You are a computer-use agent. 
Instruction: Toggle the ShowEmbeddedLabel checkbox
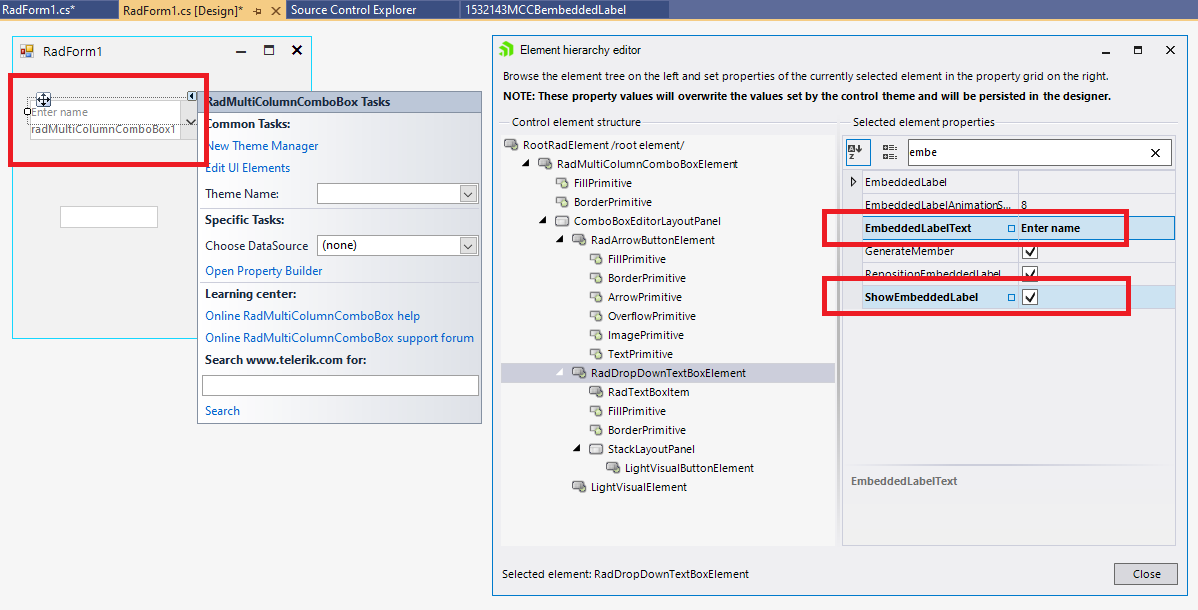[x=1030, y=297]
